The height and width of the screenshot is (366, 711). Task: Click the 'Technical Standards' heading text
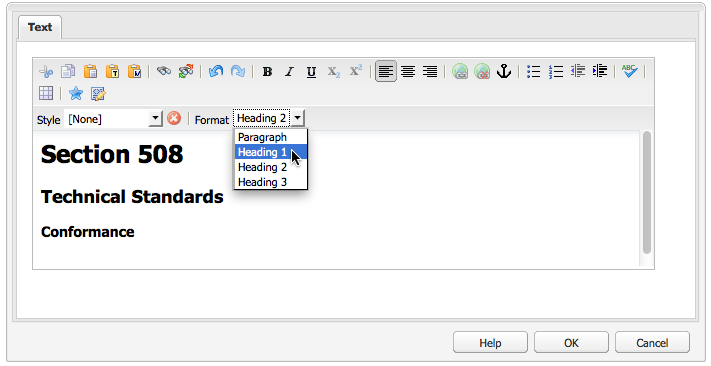132,197
